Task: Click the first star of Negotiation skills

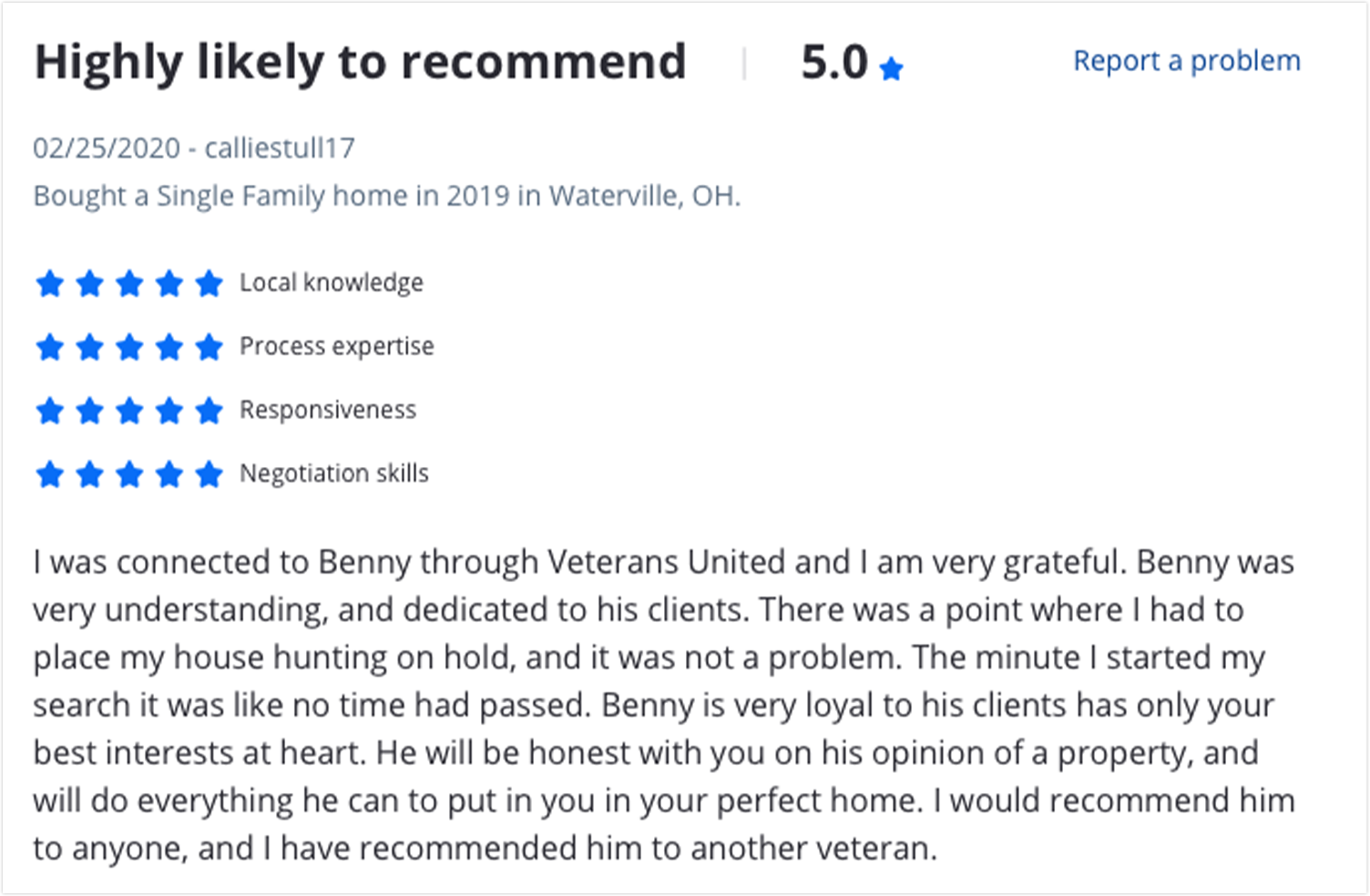Action: coord(50,474)
